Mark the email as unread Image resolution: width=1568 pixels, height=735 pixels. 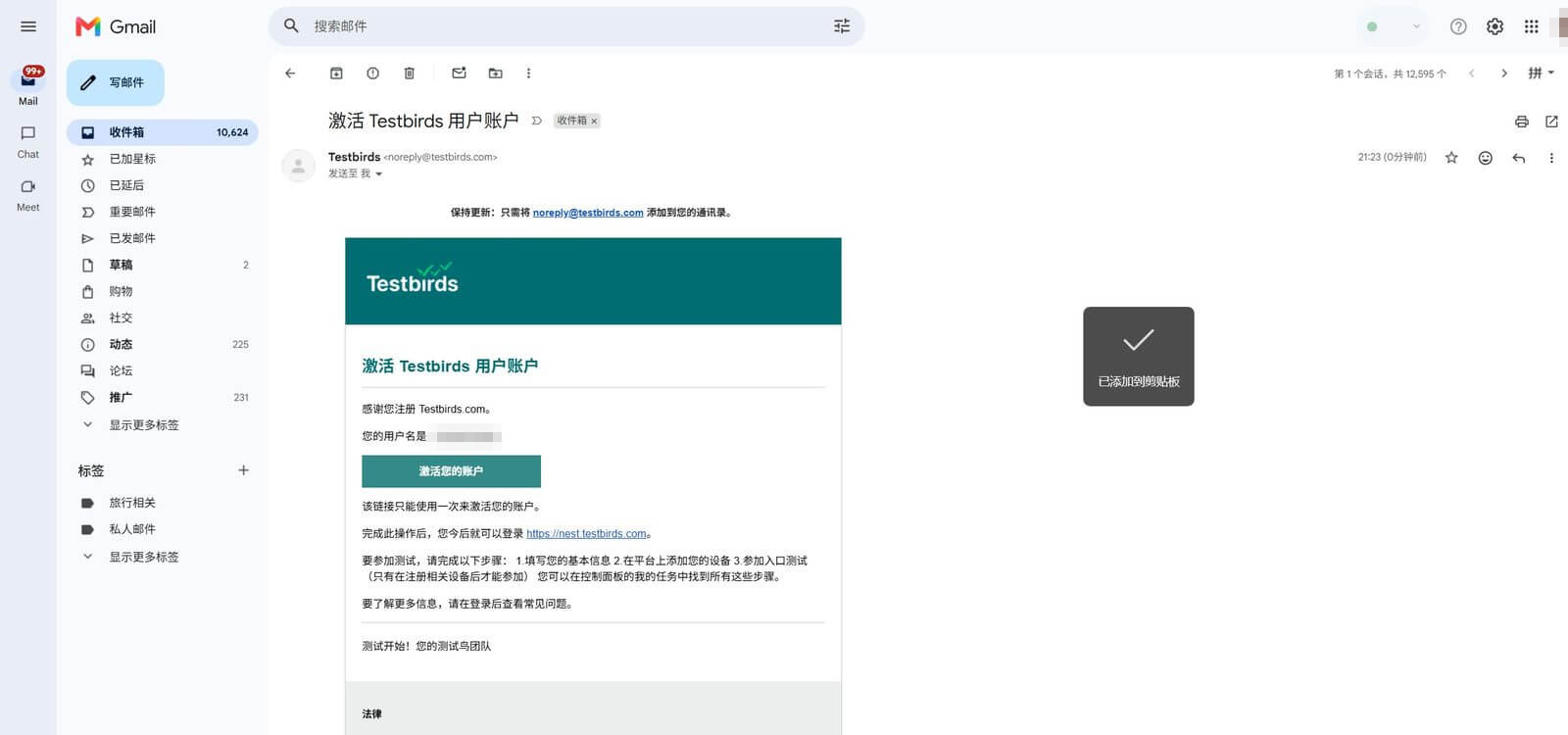coord(459,73)
